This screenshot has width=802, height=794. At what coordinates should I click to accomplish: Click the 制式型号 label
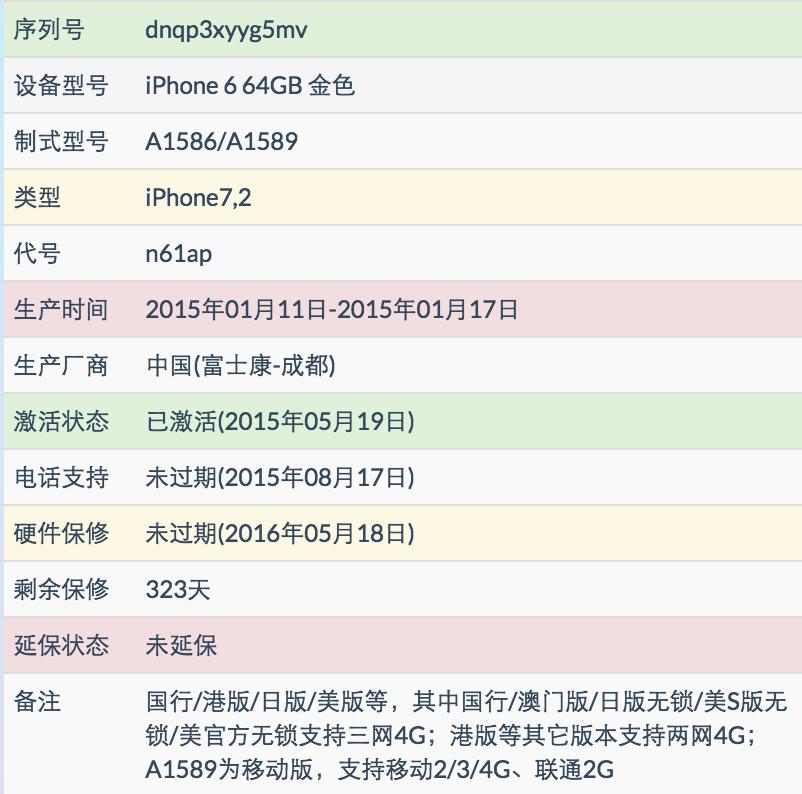(x=61, y=141)
